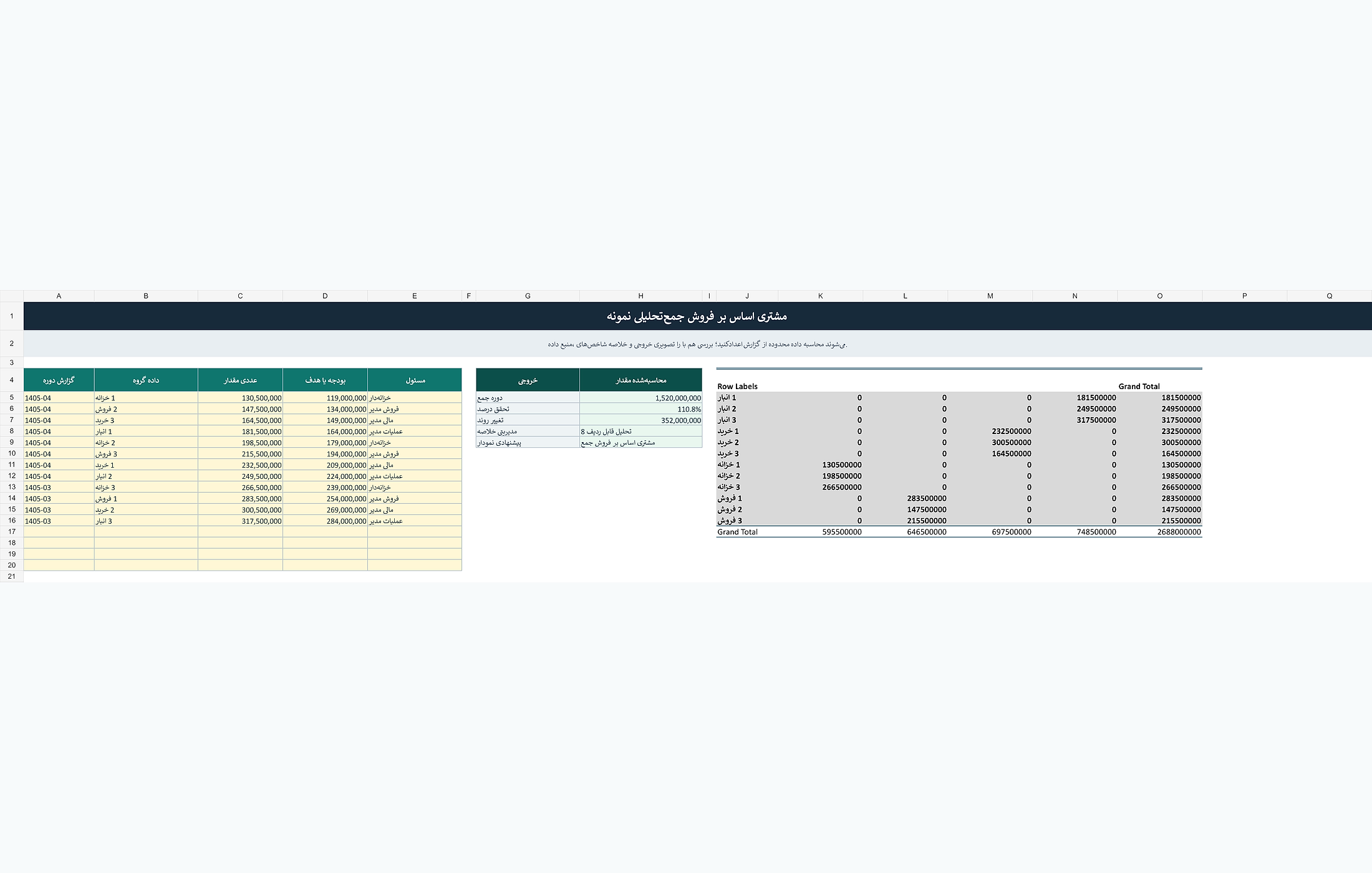Click 'فروش 2' in source data column B
The image size is (1372, 873).
(x=146, y=409)
